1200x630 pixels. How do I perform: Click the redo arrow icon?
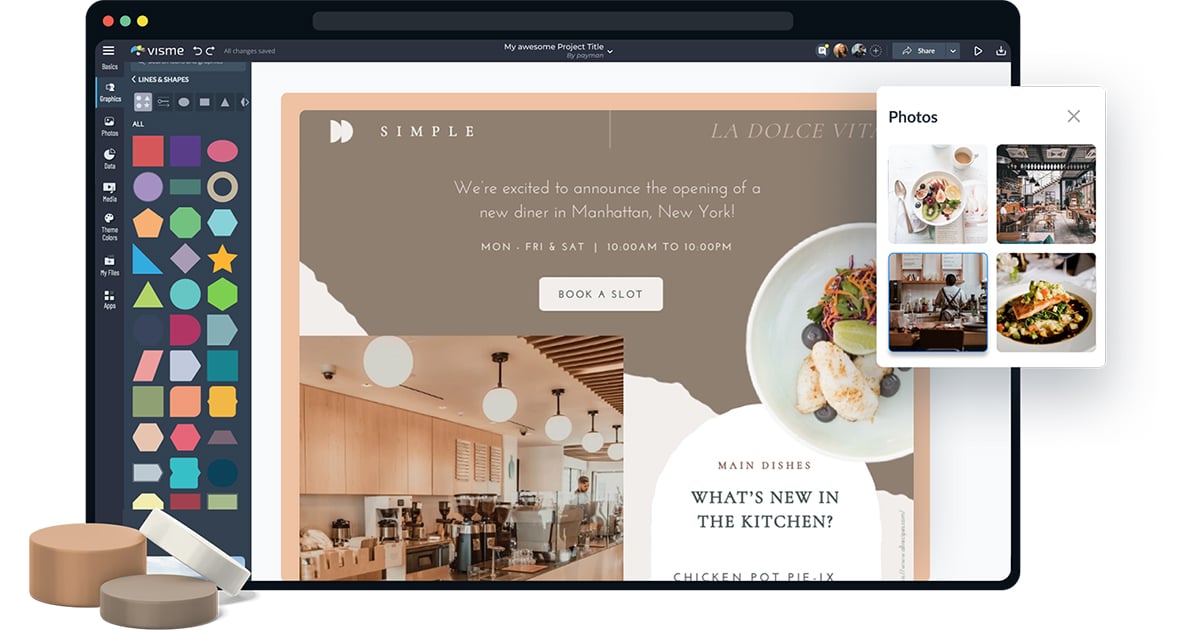click(210, 51)
